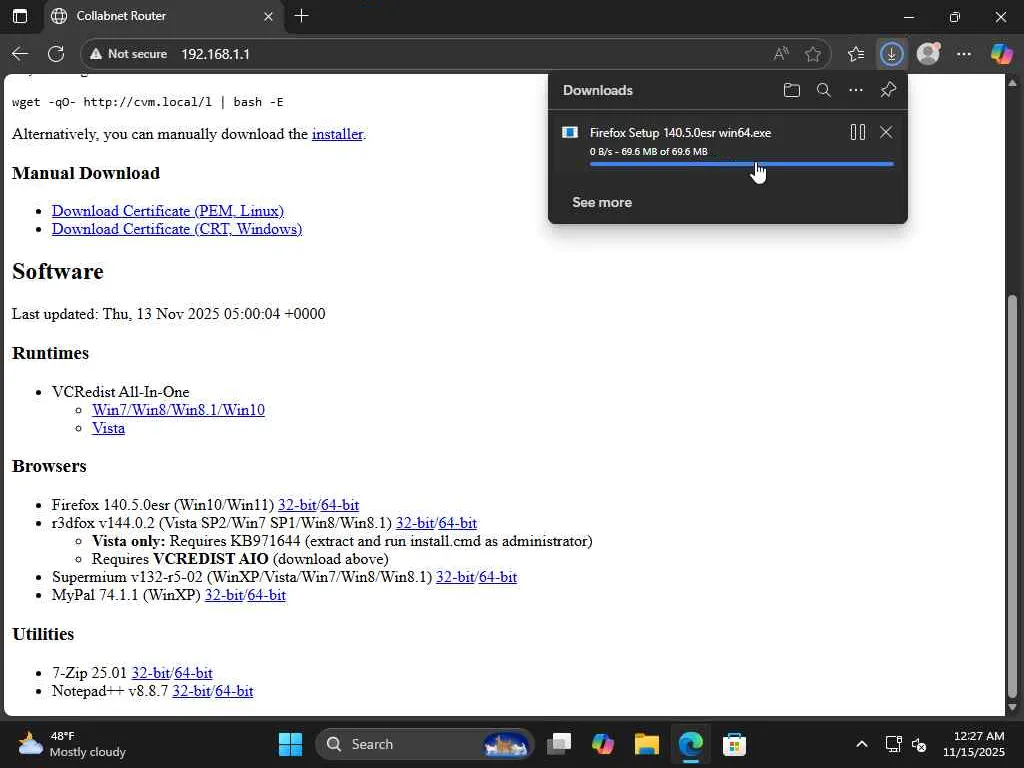Download MyPal 74.1.1 32-bit

pyautogui.click(x=224, y=595)
